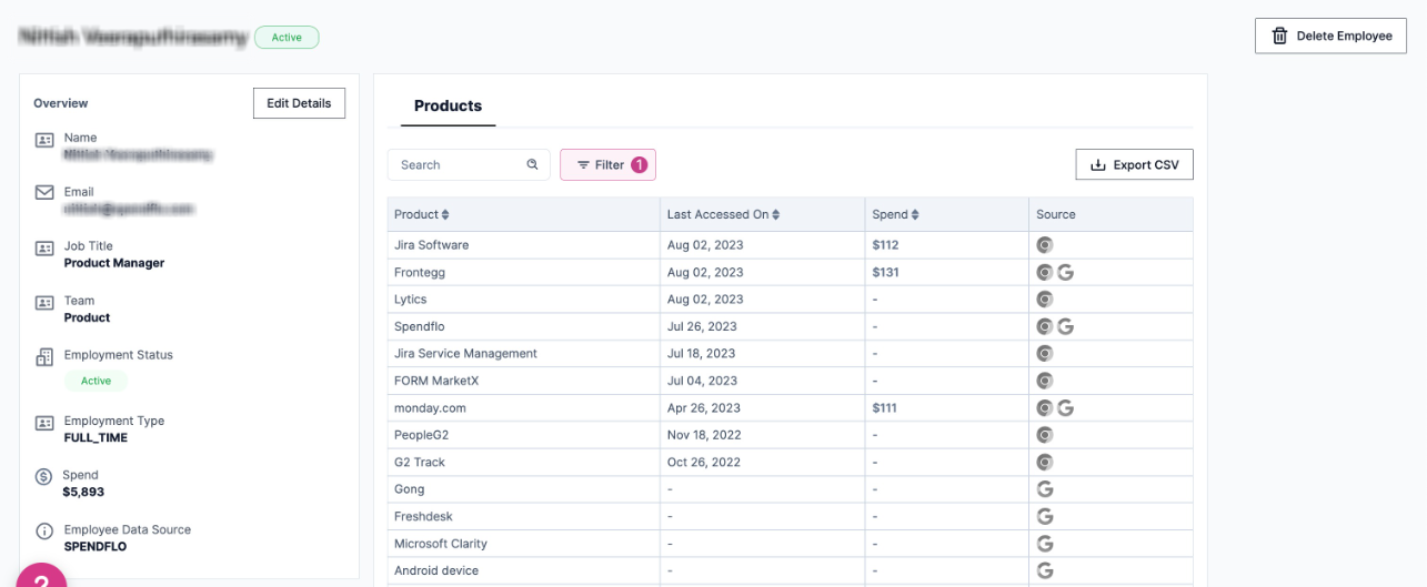Click the Email envelope icon in Overview
Viewport: 1427px width, 587px height.
pyautogui.click(x=44, y=193)
